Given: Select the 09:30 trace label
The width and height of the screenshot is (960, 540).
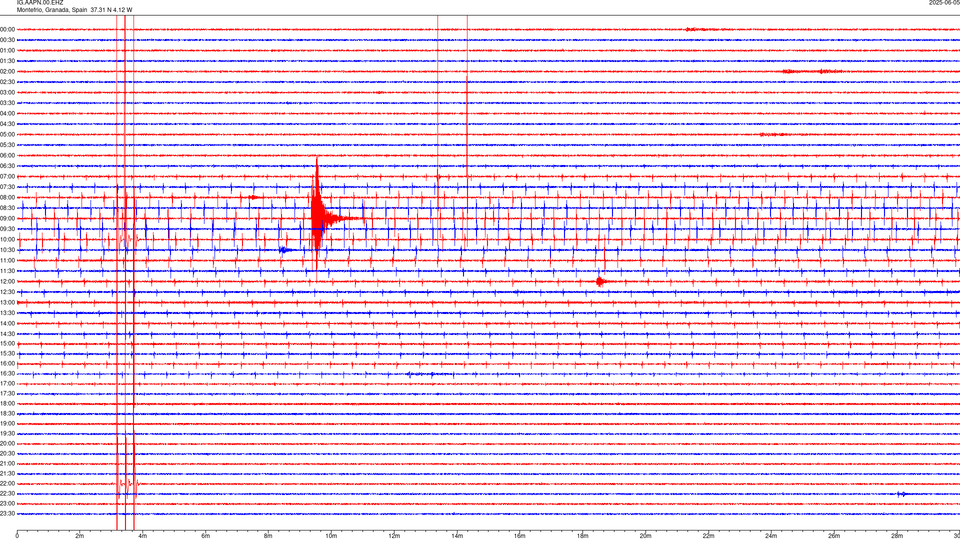Looking at the screenshot, I should [x=7, y=229].
